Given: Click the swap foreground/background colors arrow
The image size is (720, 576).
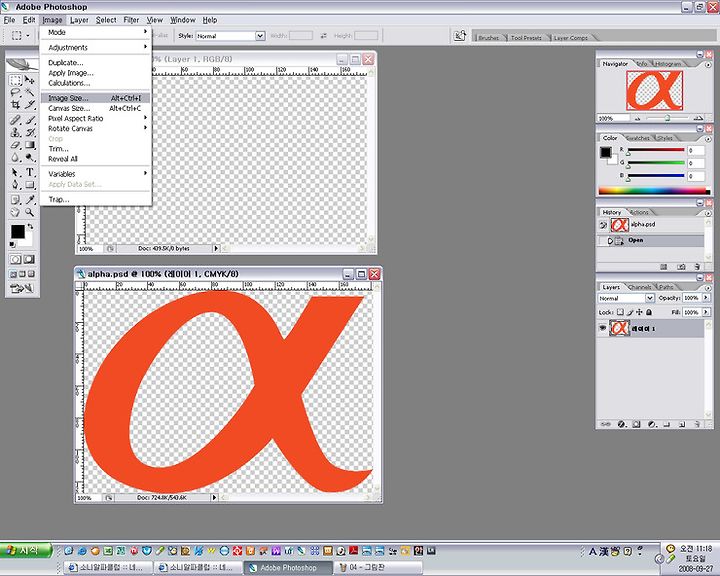Looking at the screenshot, I should pyautogui.click(x=30, y=226).
